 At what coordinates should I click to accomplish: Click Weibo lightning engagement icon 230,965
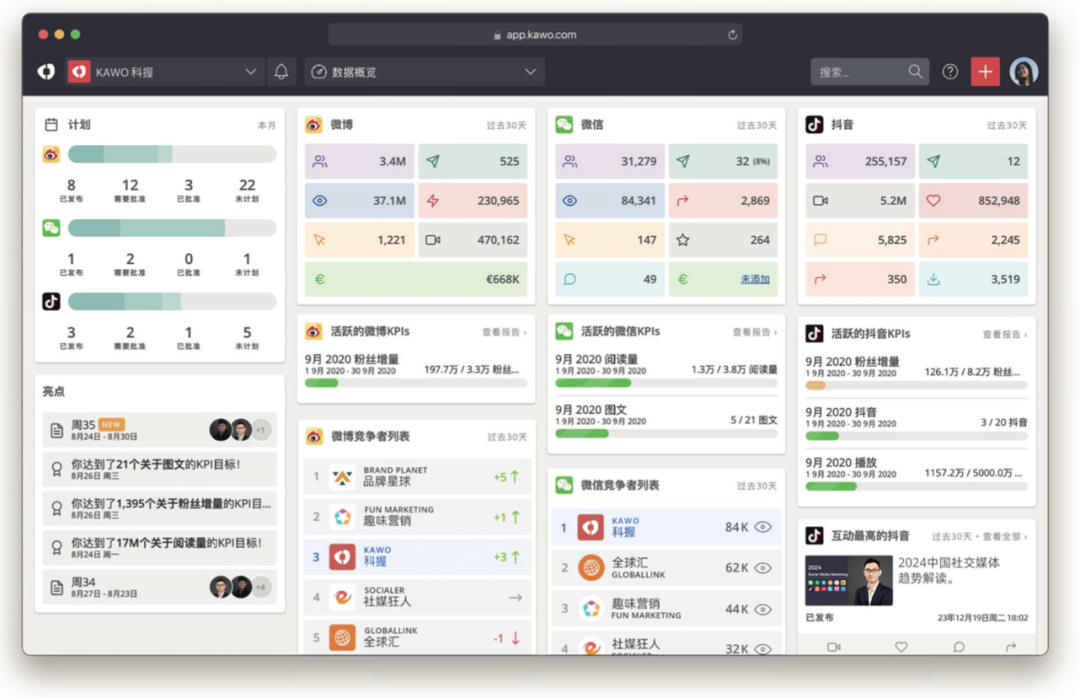(433, 201)
